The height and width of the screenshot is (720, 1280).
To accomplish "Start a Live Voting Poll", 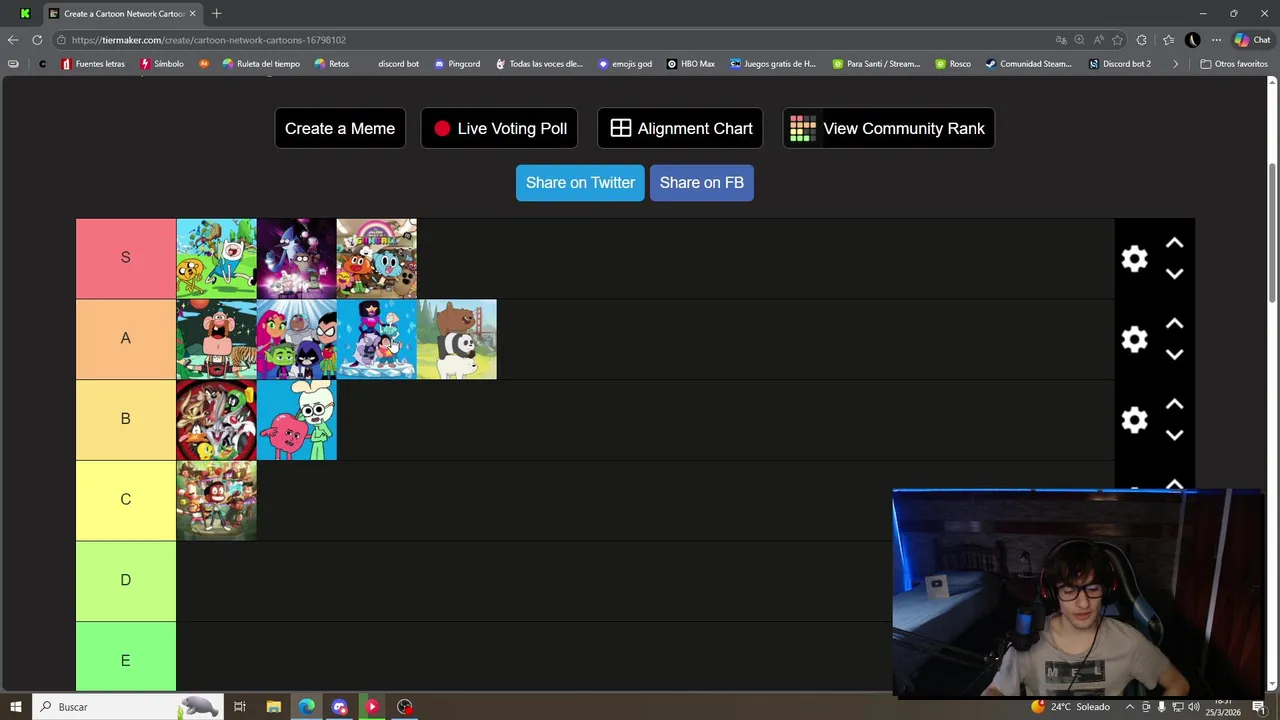I will 499,128.
